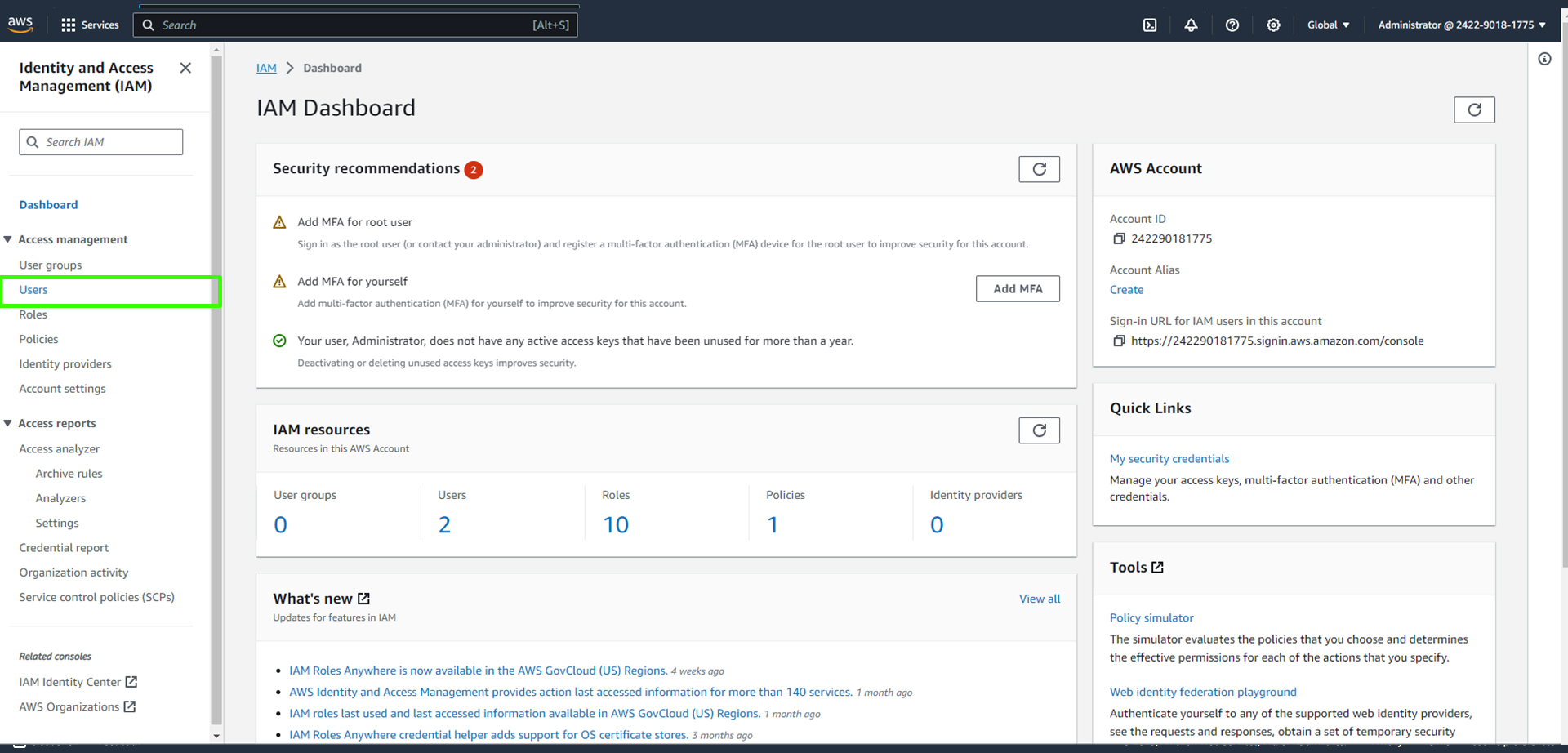Collapse the Access management section
The height and width of the screenshot is (753, 1568).
8,239
